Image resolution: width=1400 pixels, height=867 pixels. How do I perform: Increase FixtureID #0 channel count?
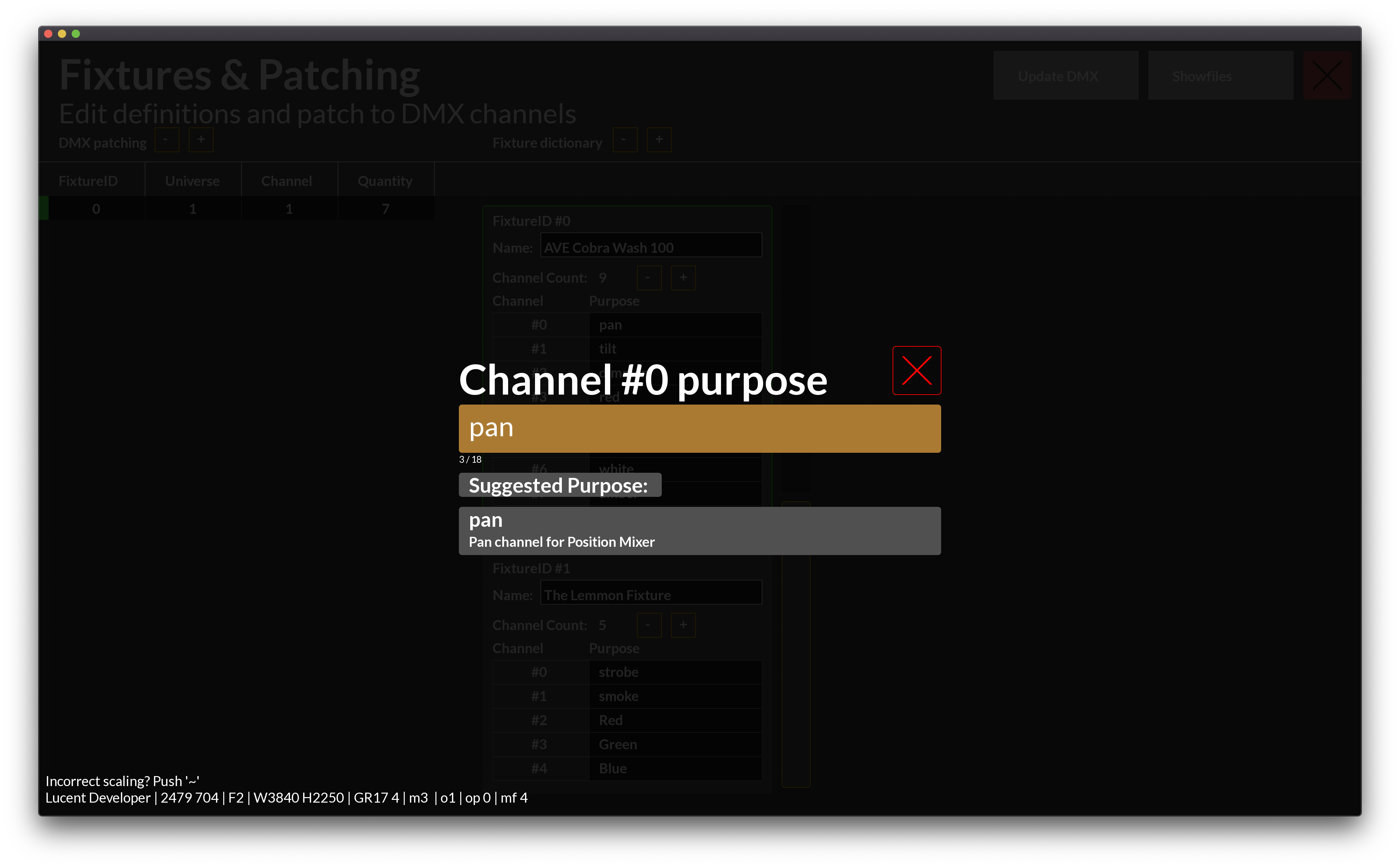click(x=683, y=278)
